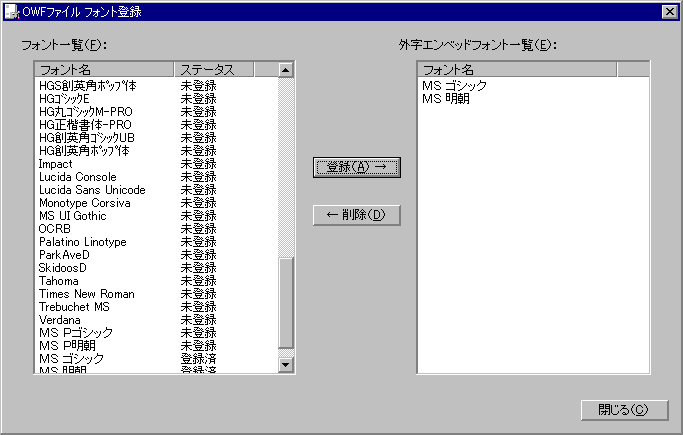Click the 登録(A) → register button
This screenshot has height=435, width=683.
tap(356, 167)
